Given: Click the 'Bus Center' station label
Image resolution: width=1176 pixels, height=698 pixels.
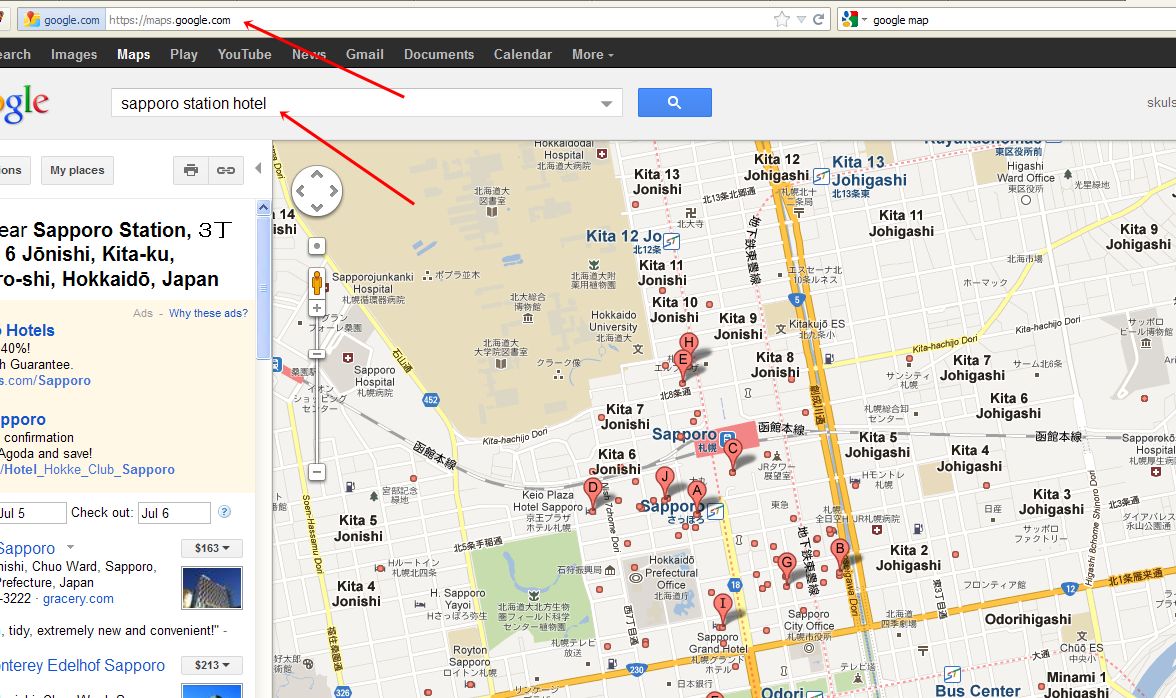Looking at the screenshot, I should point(977,691).
